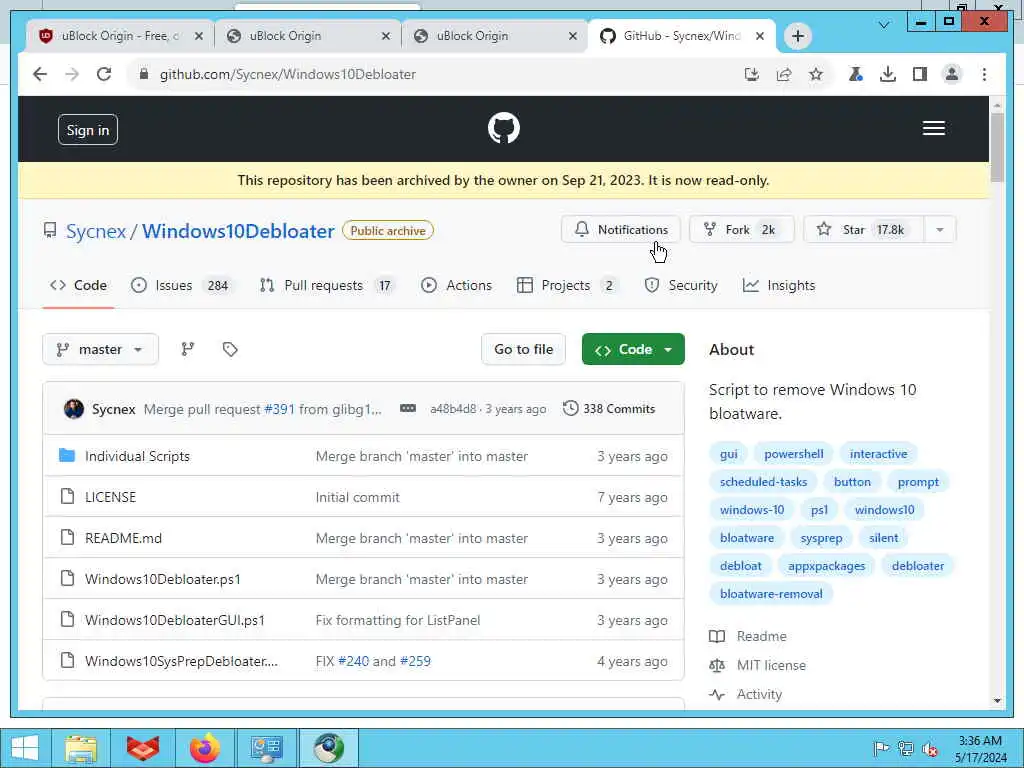Open Windows Start menu
Image resolution: width=1024 pixels, height=768 pixels.
pos(25,748)
